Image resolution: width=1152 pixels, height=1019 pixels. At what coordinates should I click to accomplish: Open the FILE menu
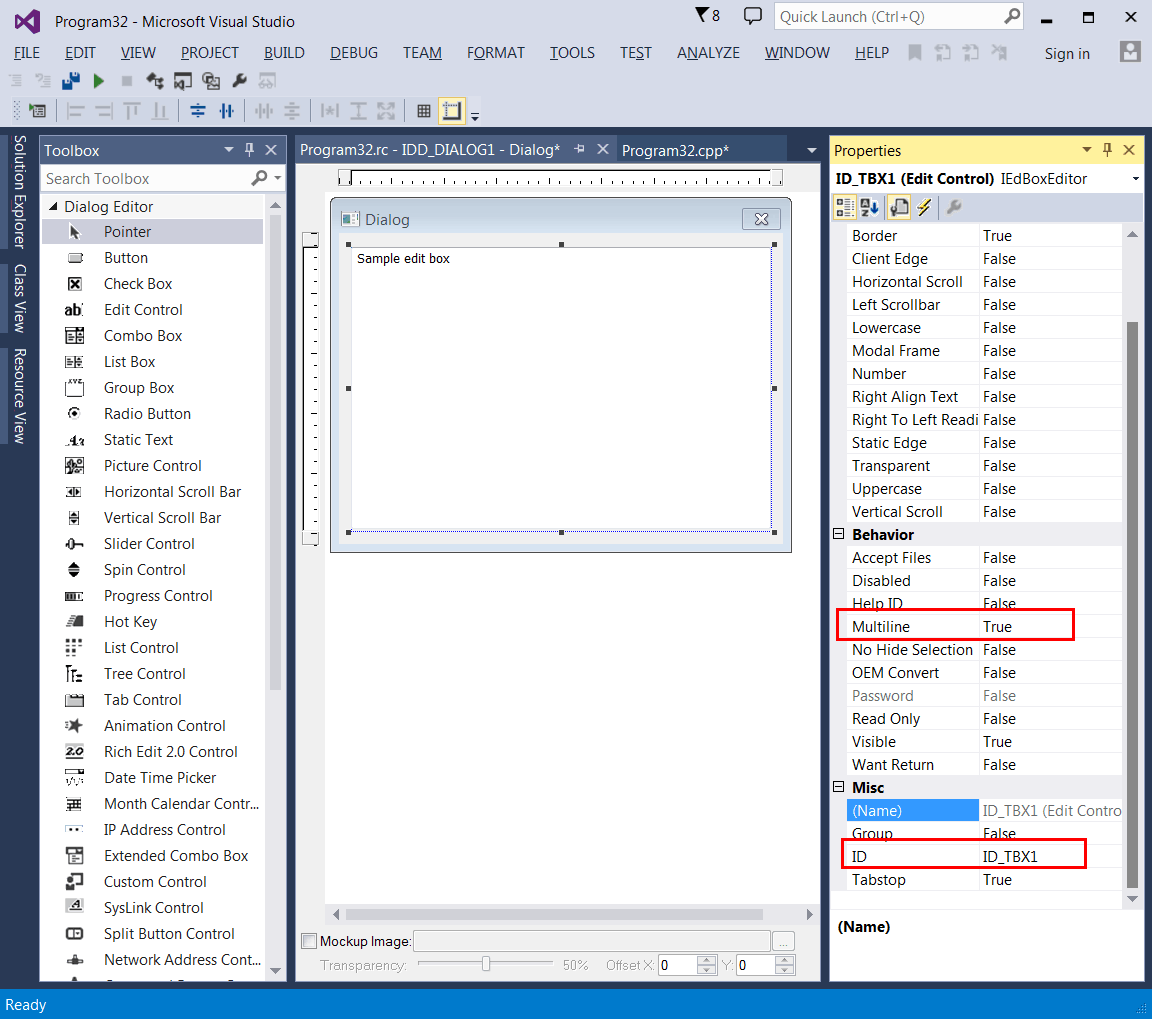click(x=27, y=53)
